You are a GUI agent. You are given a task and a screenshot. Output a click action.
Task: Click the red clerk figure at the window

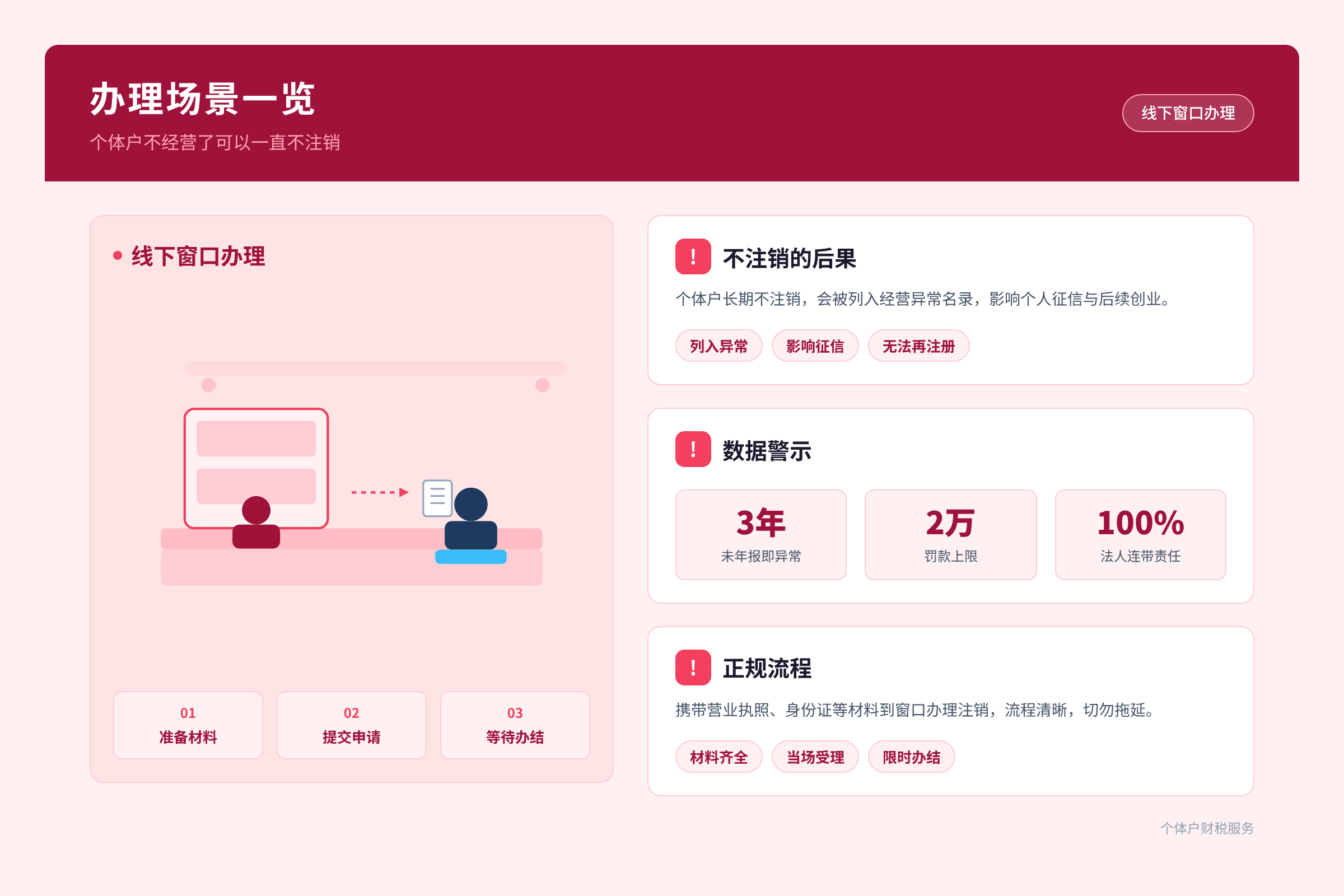(x=256, y=522)
